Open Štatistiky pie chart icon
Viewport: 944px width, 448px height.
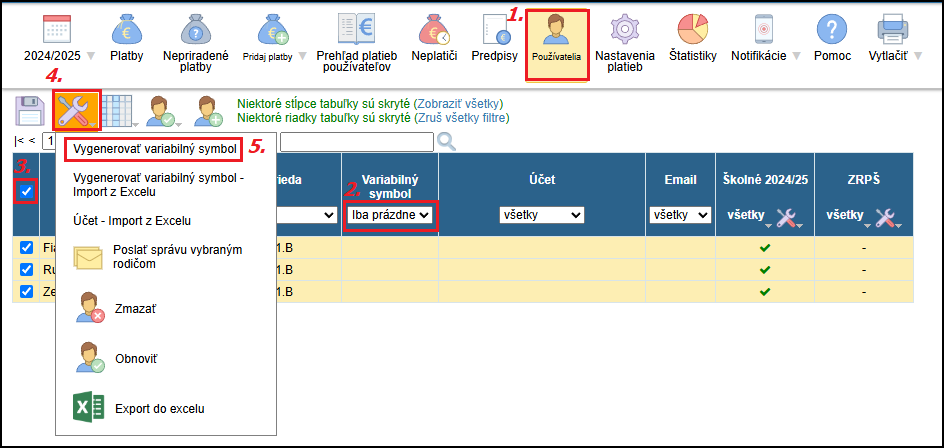[692, 30]
